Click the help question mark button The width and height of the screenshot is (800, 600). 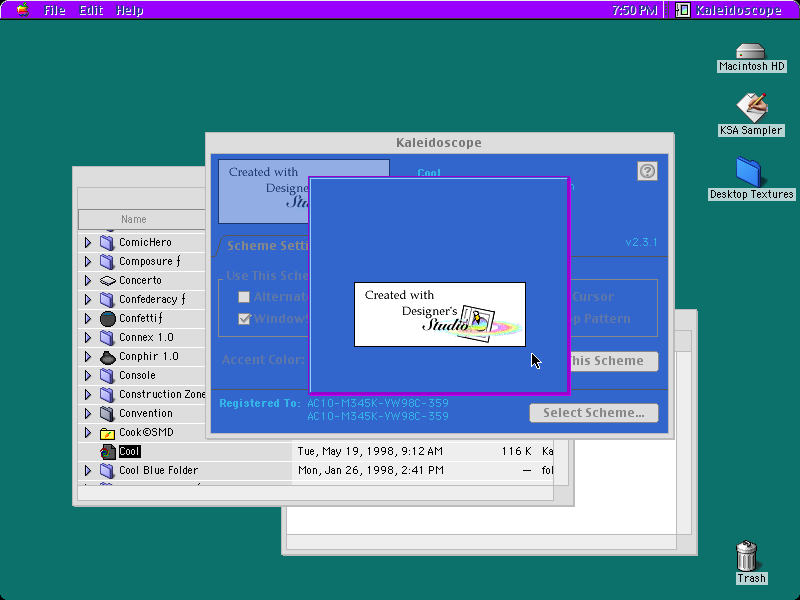(647, 171)
